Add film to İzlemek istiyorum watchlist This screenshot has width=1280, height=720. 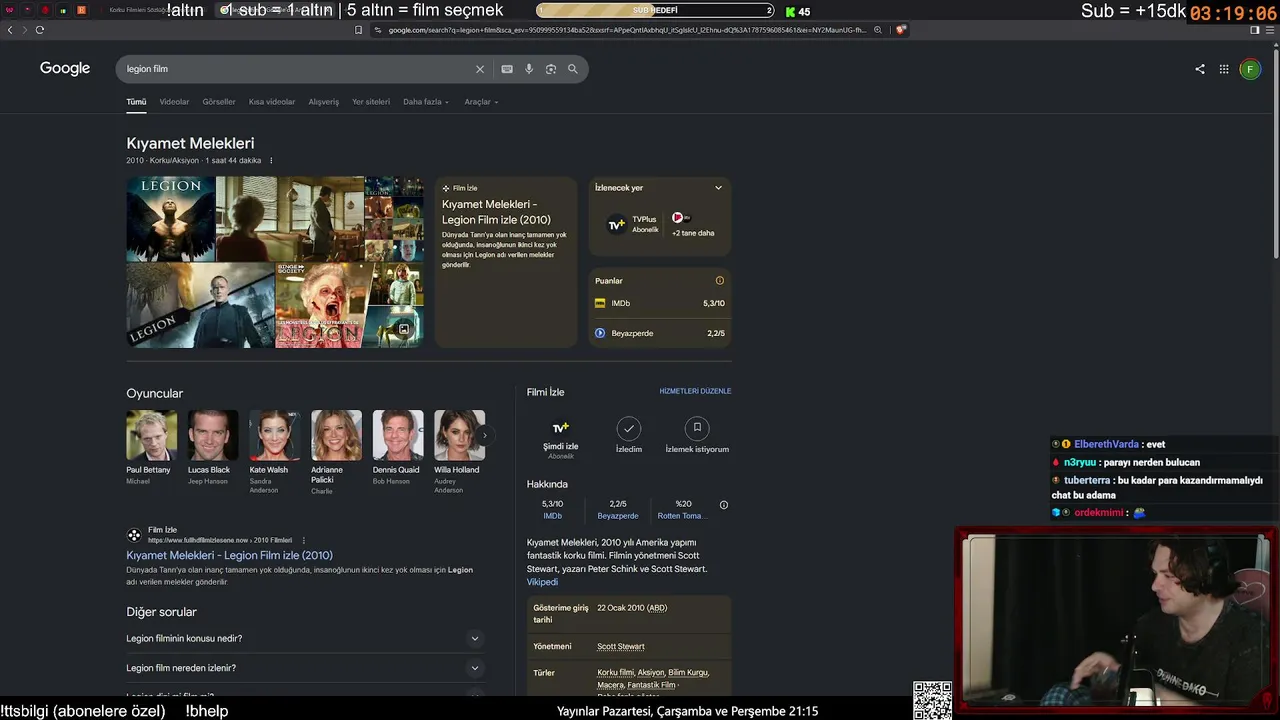pyautogui.click(x=697, y=436)
